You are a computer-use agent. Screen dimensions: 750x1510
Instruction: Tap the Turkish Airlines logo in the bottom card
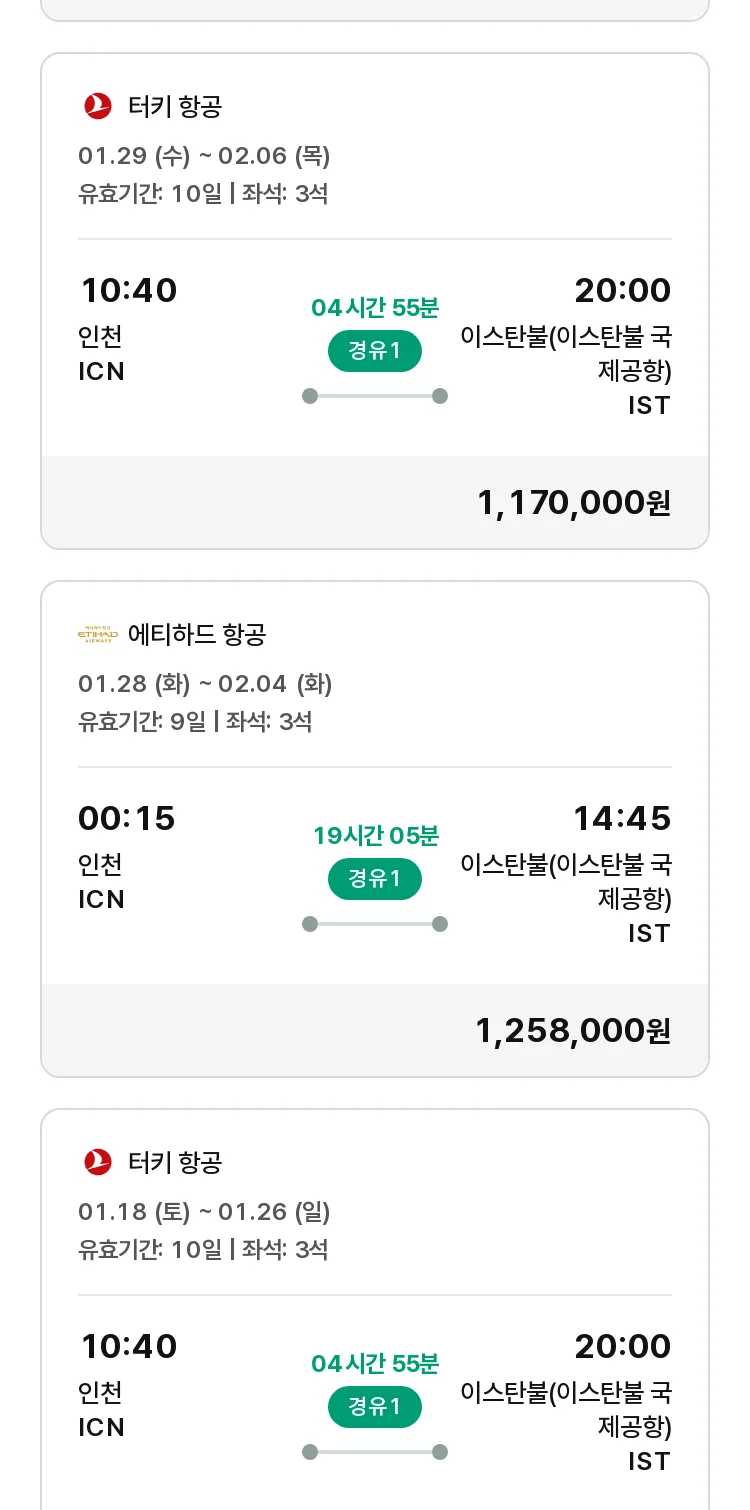click(x=98, y=1161)
